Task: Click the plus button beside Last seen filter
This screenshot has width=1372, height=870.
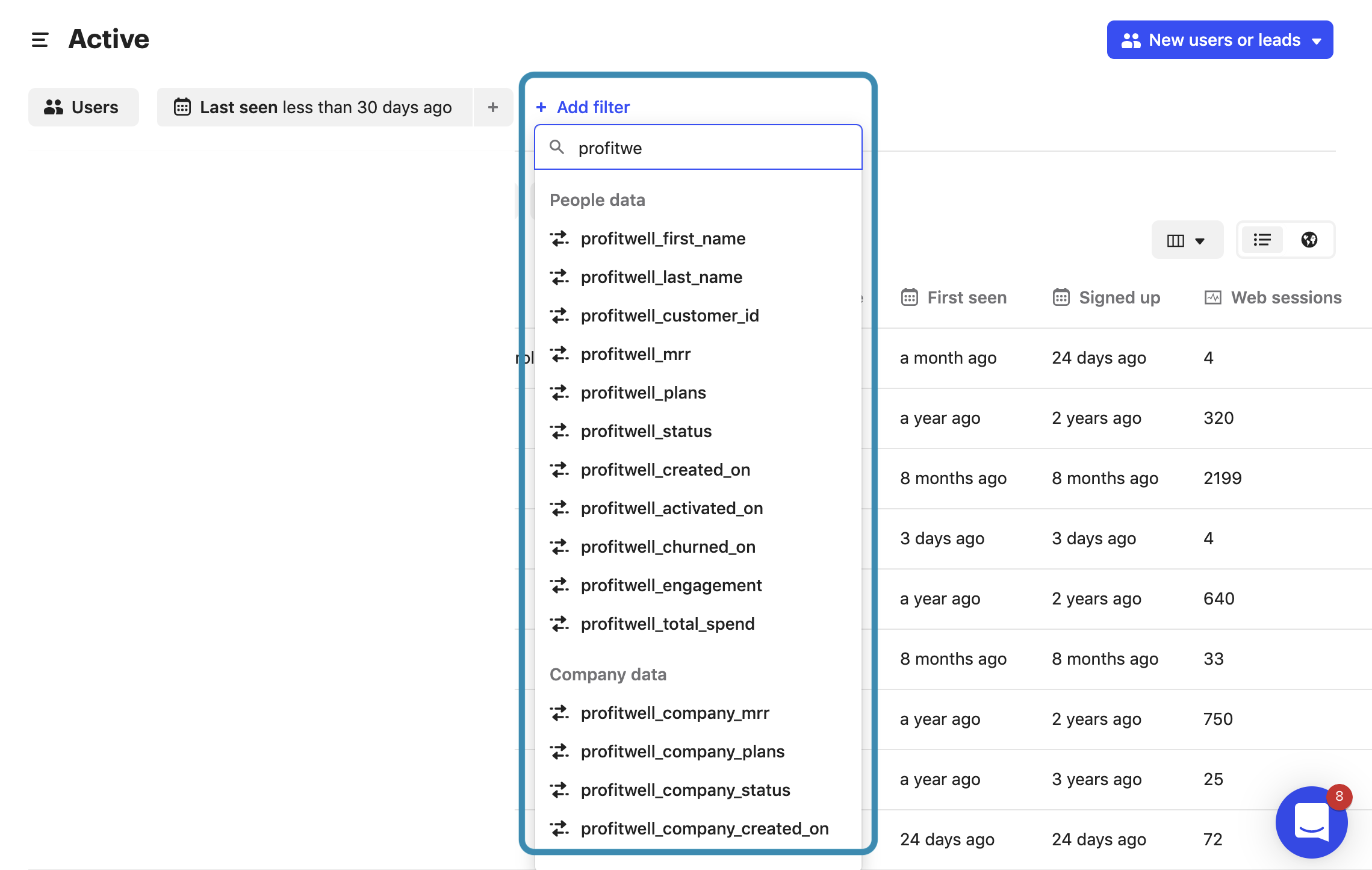Action: point(493,107)
